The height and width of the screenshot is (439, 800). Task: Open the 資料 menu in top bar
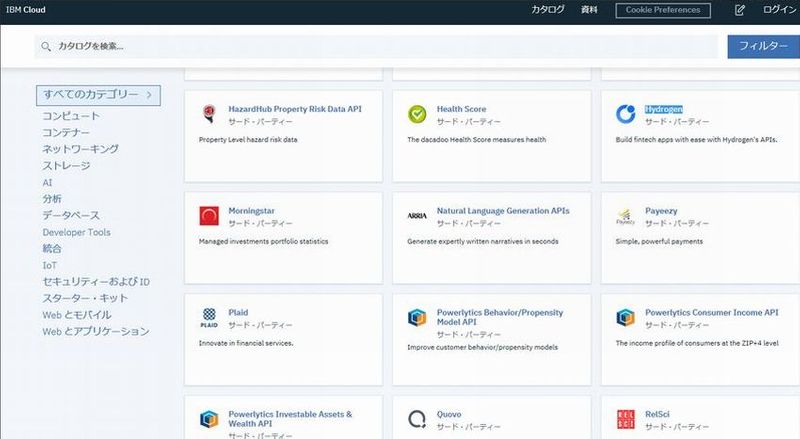click(589, 10)
